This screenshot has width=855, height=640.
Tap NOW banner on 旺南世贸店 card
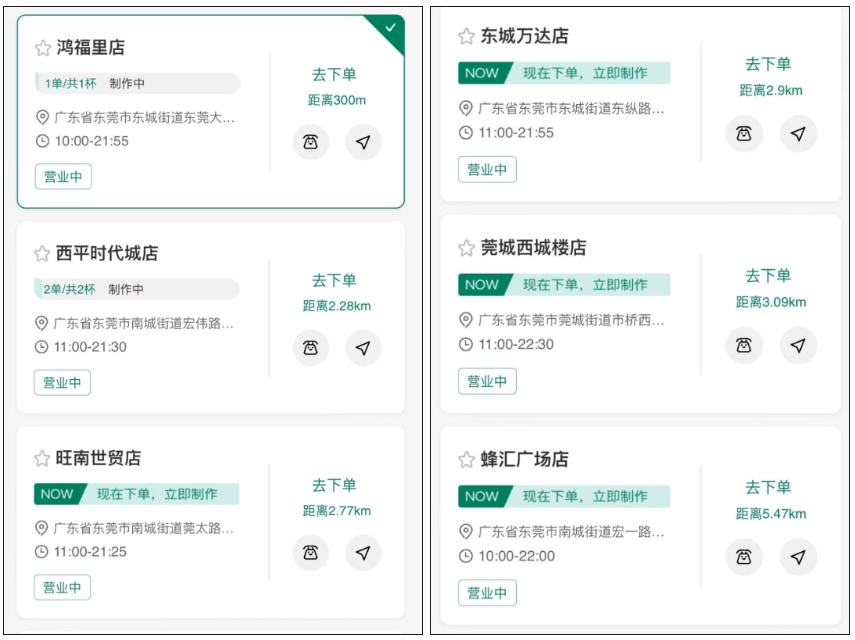click(x=136, y=494)
